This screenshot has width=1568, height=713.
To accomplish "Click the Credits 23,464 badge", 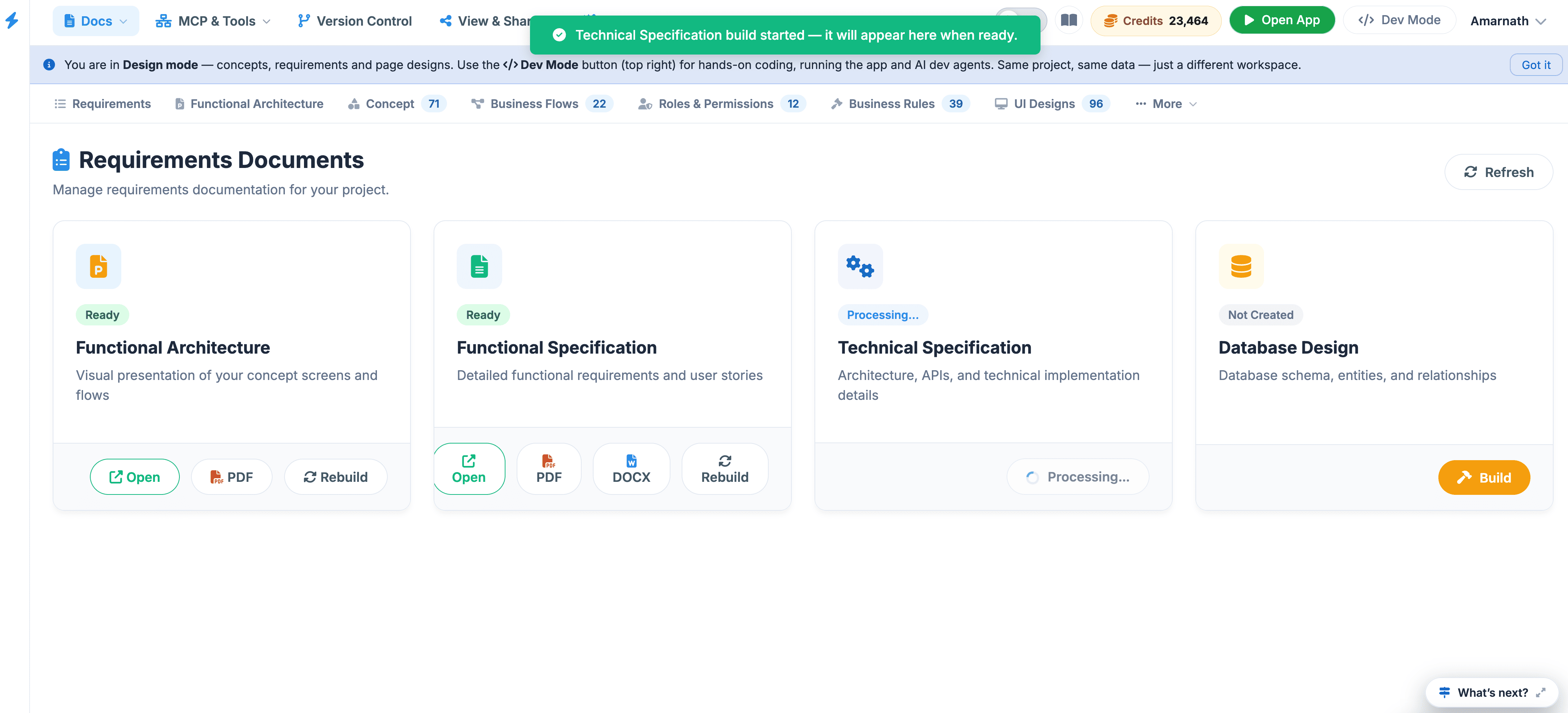I will click(x=1155, y=21).
